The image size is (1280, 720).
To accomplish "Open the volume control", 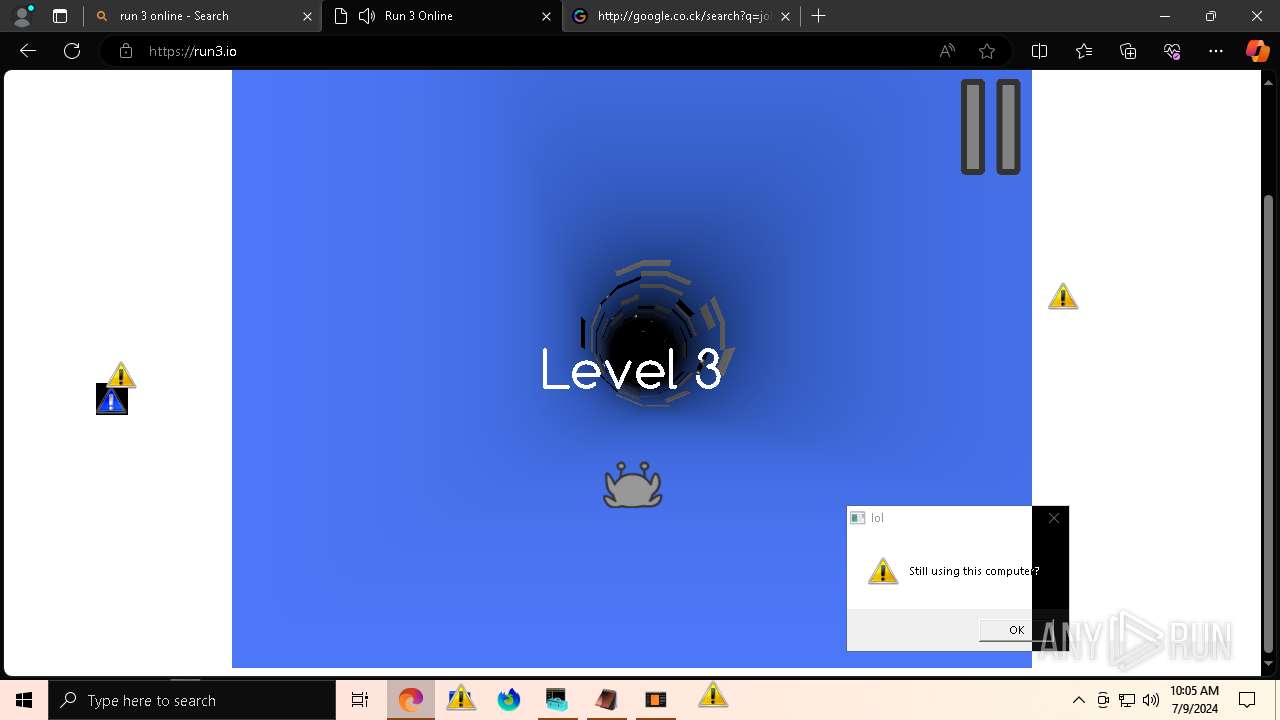I will pos(1151,700).
